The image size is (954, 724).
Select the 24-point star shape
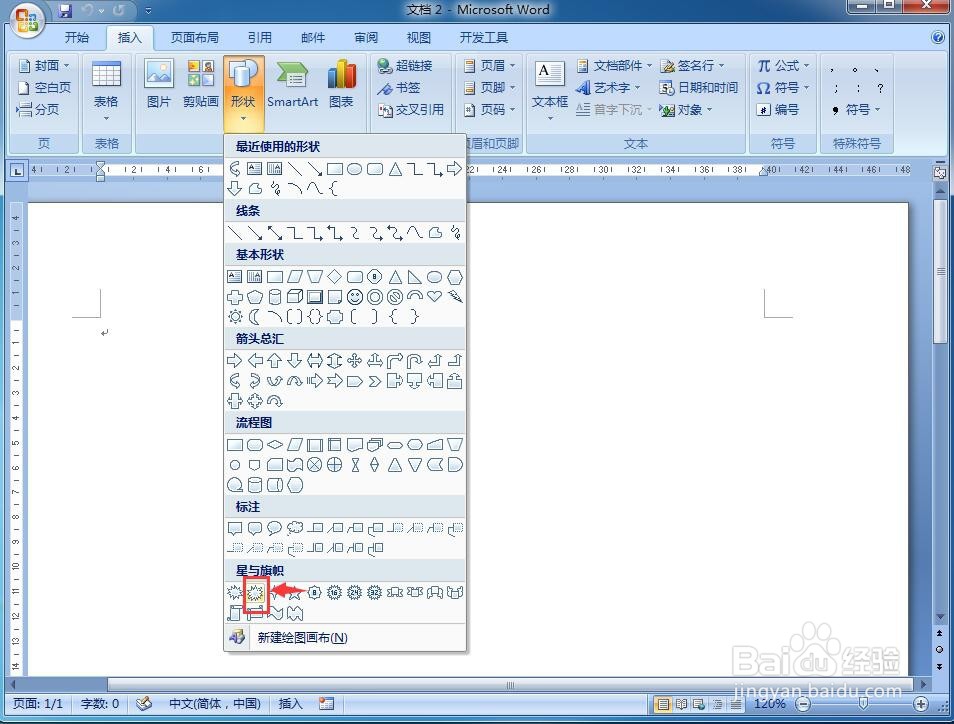[355, 592]
